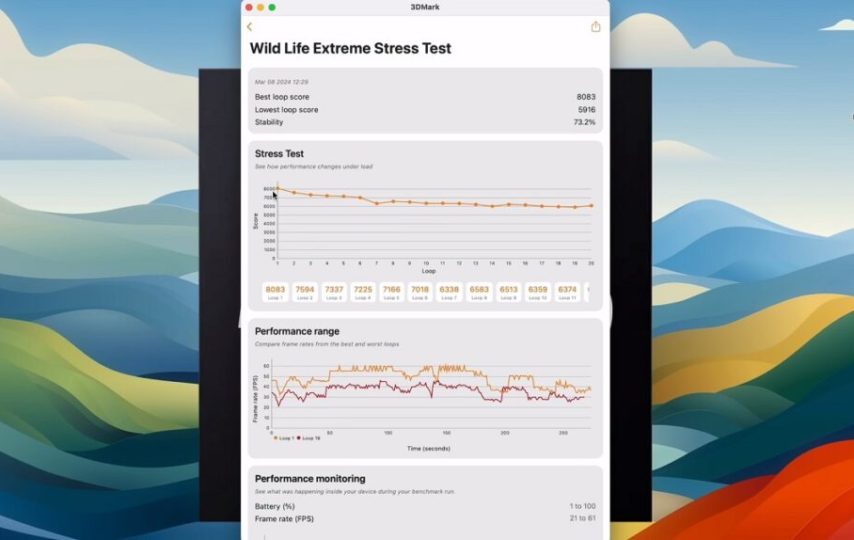Click the Loop 3 score card 7337
The height and width of the screenshot is (540, 854).
coord(333,291)
